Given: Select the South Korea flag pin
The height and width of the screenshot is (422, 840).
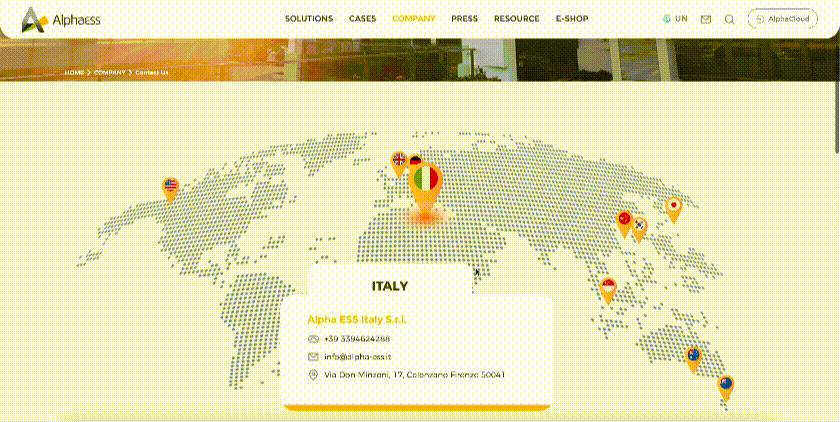Looking at the screenshot, I should tap(640, 226).
